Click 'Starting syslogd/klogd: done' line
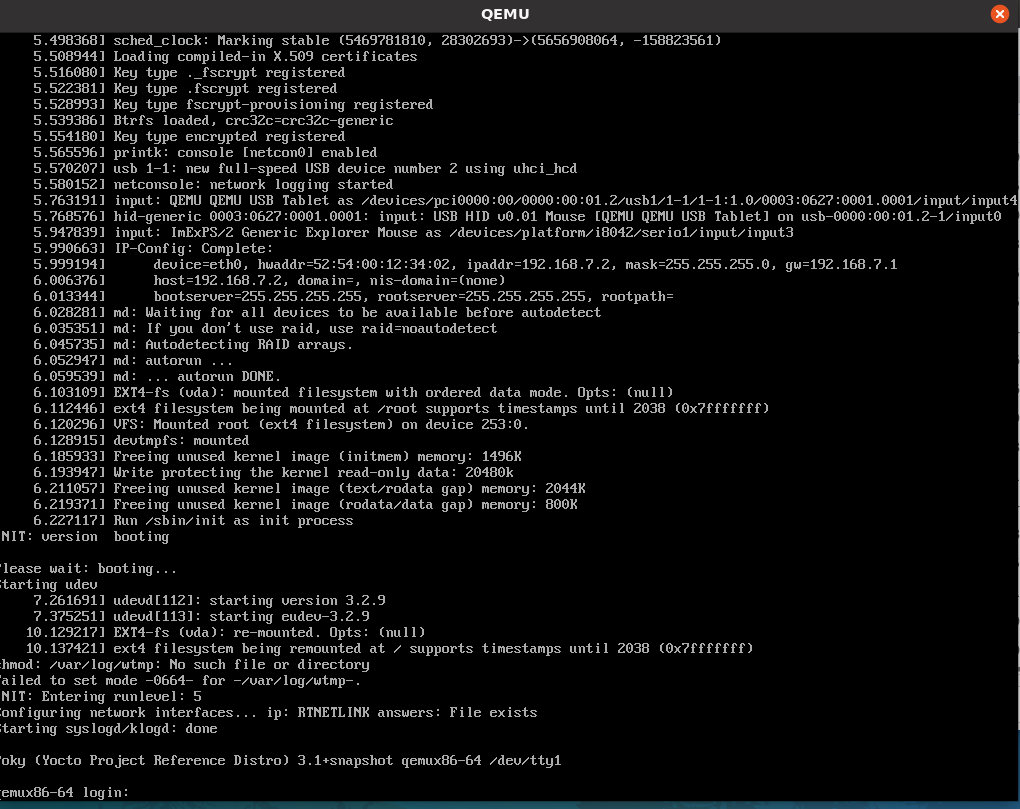 (x=109, y=729)
